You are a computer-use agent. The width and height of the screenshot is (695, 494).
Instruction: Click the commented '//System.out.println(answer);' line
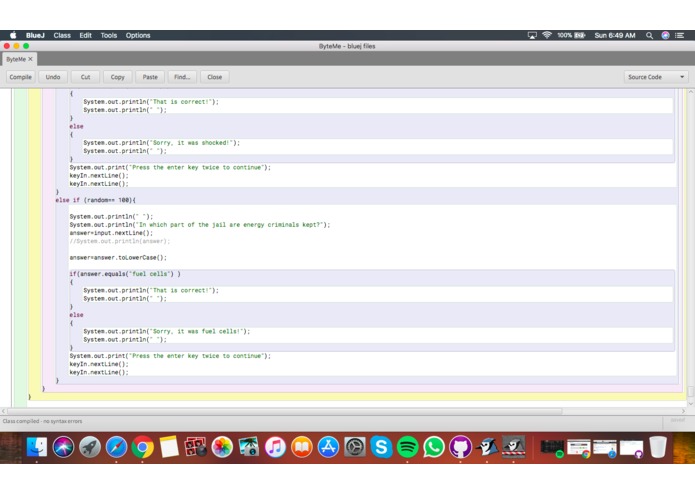[x=120, y=241]
